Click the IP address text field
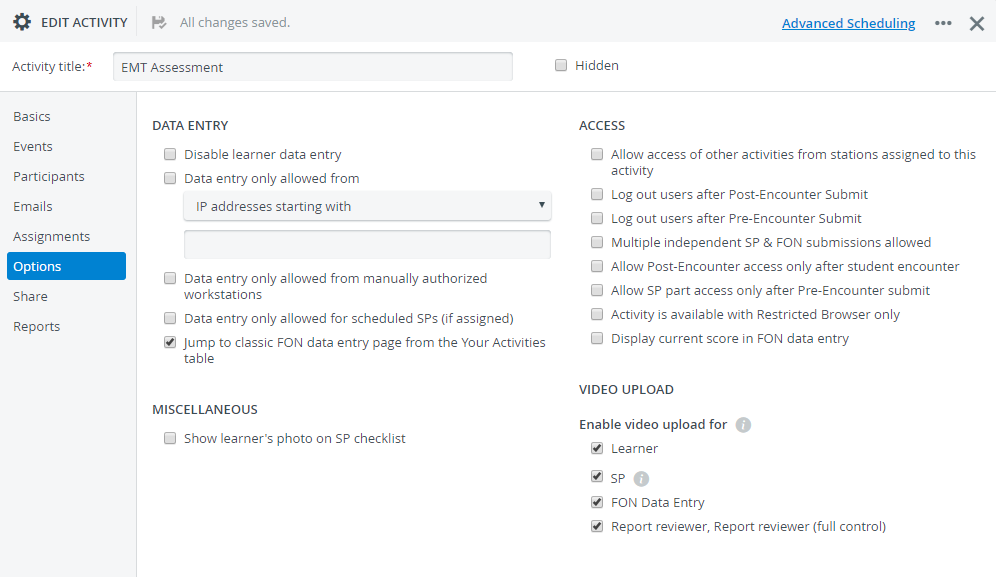 [367, 244]
